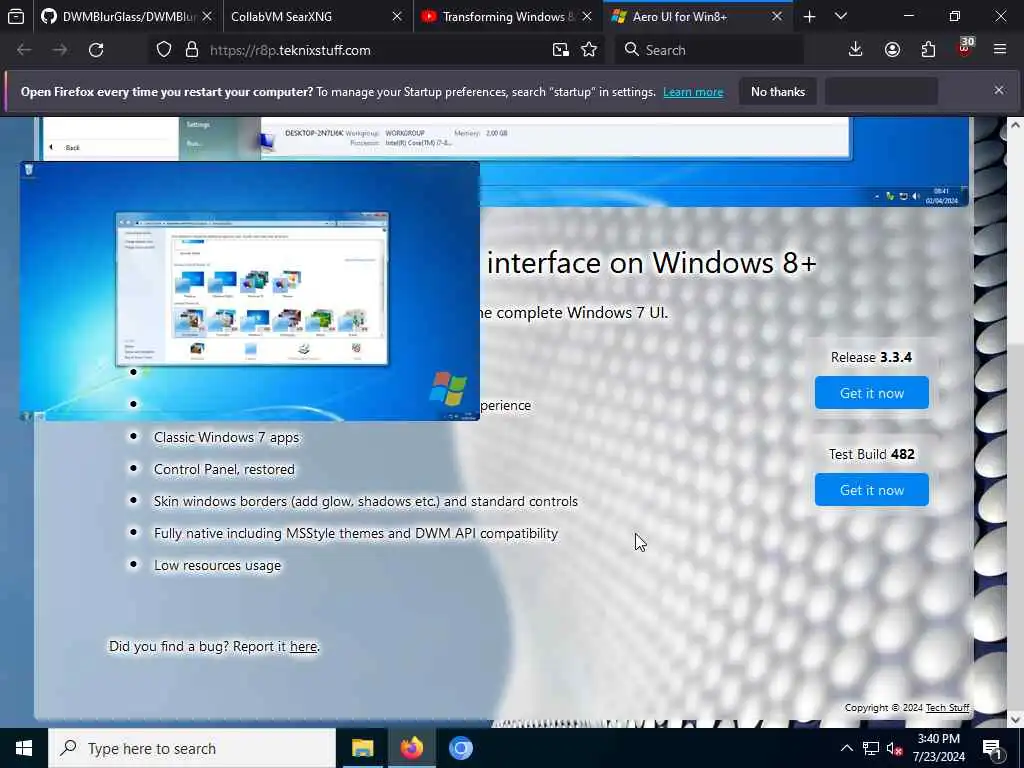Viewport: 1024px width, 768px height.
Task: Click Get it now for Test Build 482
Action: (x=871, y=490)
